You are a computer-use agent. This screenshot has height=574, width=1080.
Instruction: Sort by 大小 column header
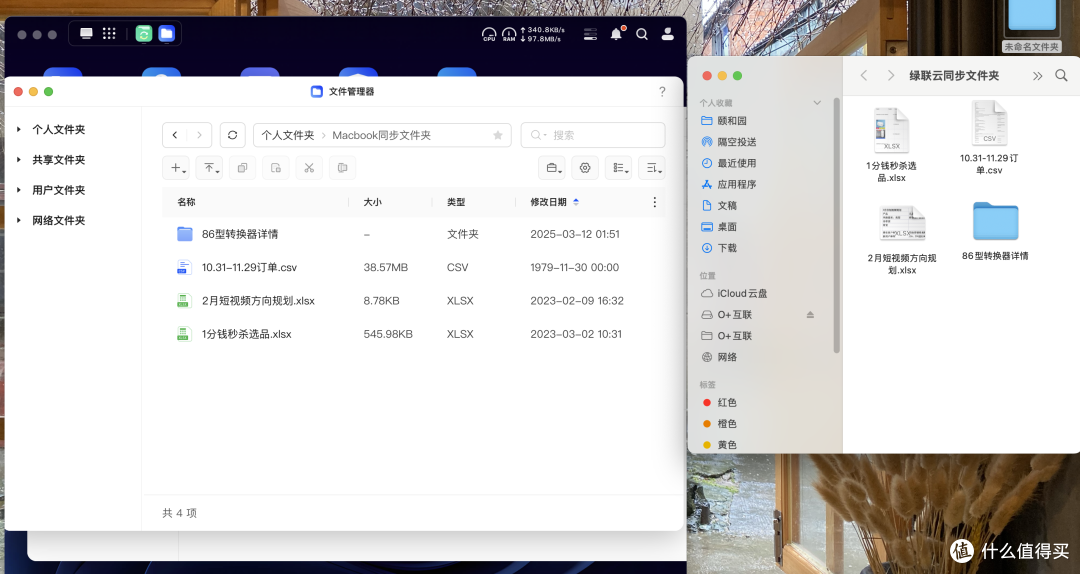click(x=373, y=202)
